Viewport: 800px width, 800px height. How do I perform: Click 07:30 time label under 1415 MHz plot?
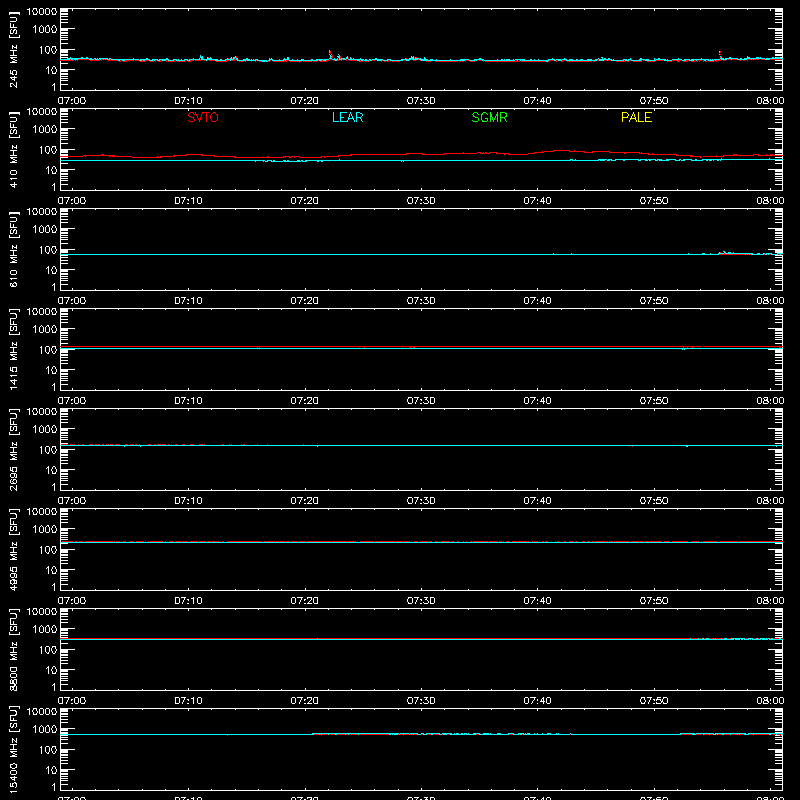point(421,401)
